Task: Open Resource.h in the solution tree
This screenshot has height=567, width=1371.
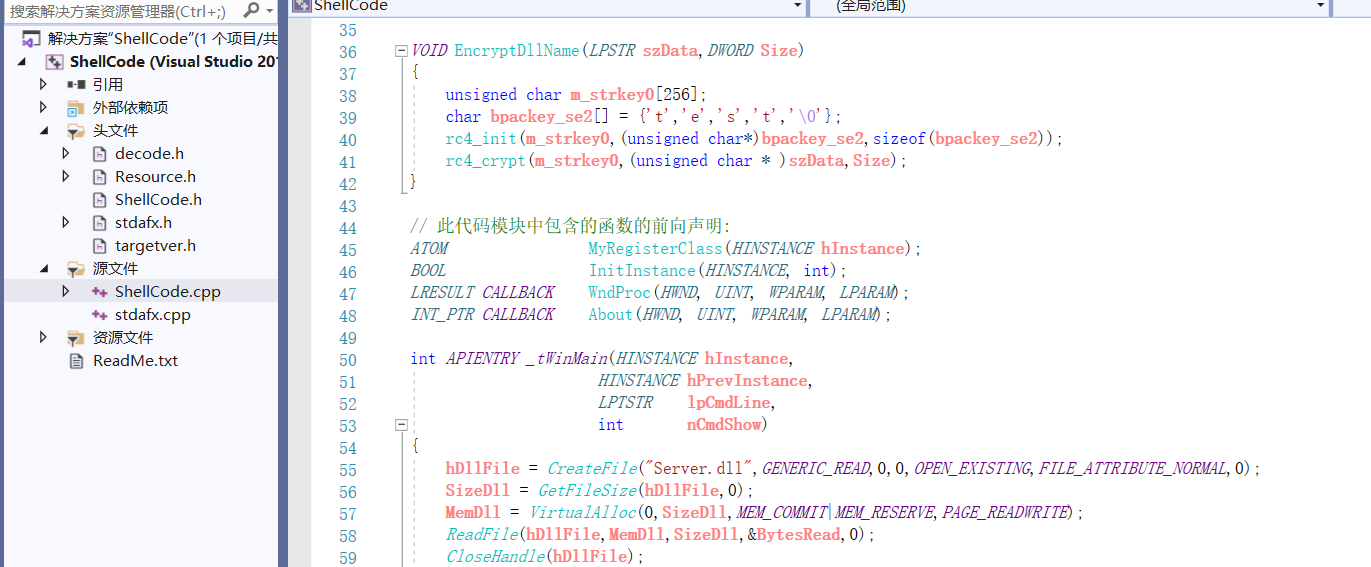Action: tap(155, 177)
